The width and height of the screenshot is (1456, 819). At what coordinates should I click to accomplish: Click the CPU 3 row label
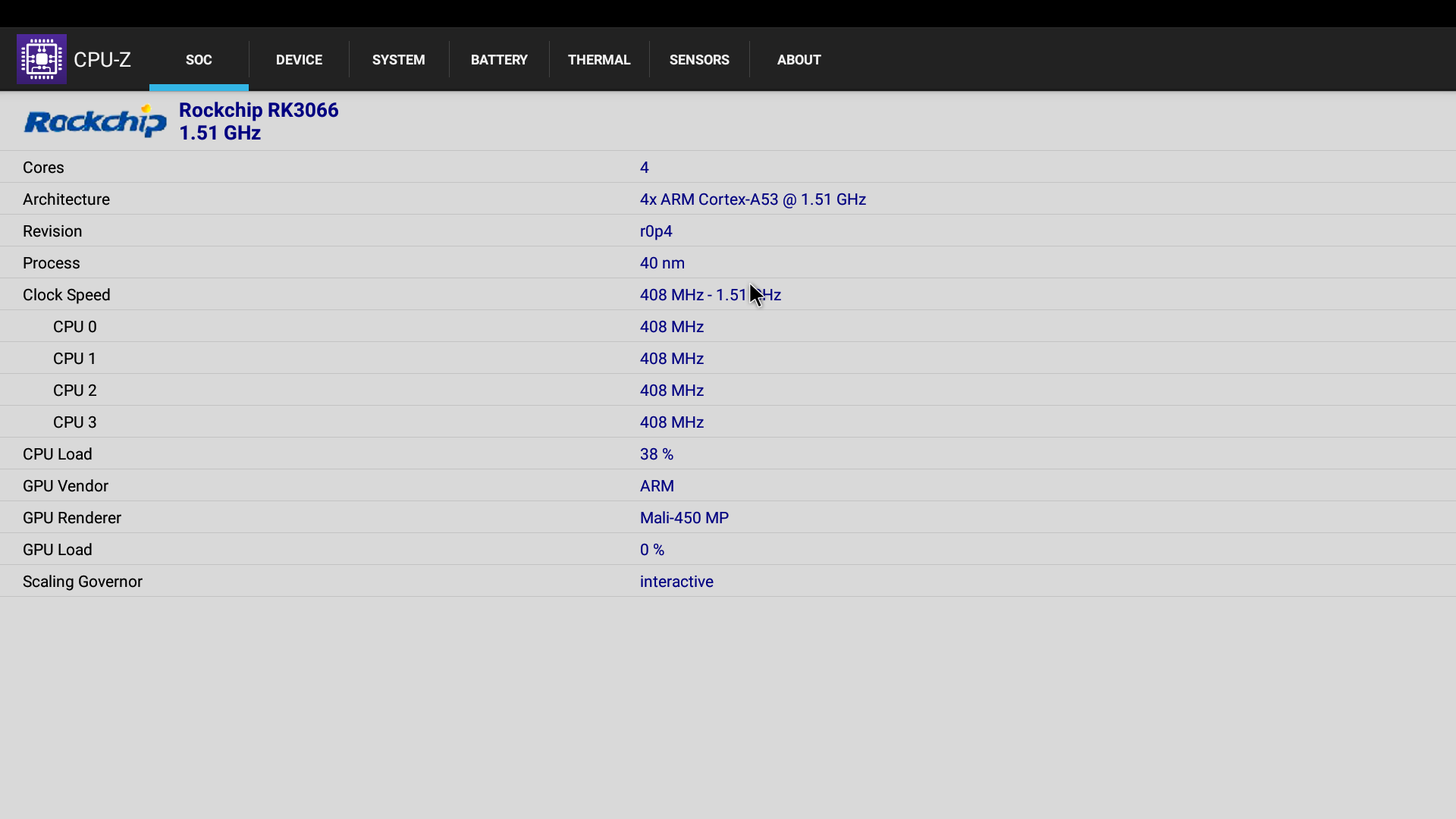point(75,422)
